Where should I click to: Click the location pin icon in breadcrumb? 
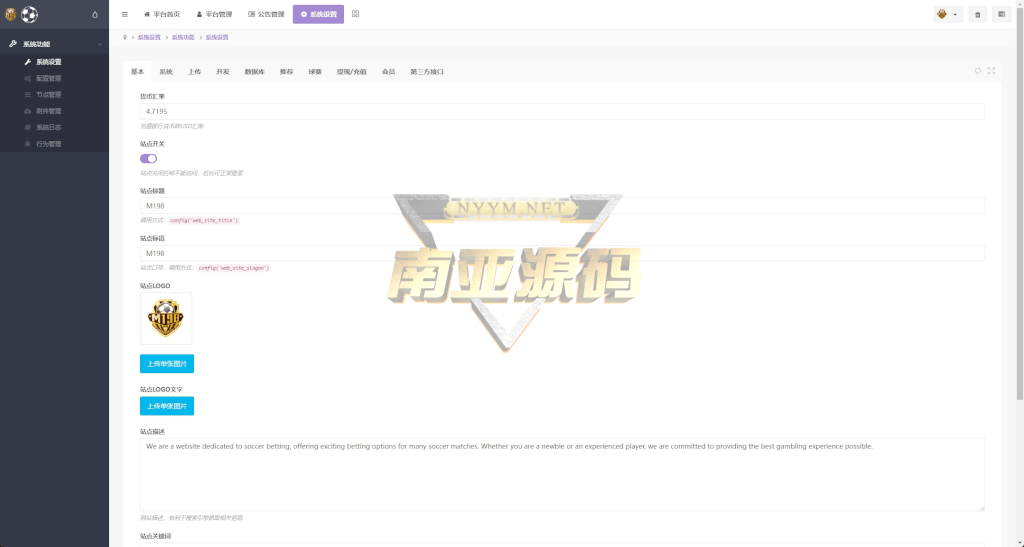[124, 37]
